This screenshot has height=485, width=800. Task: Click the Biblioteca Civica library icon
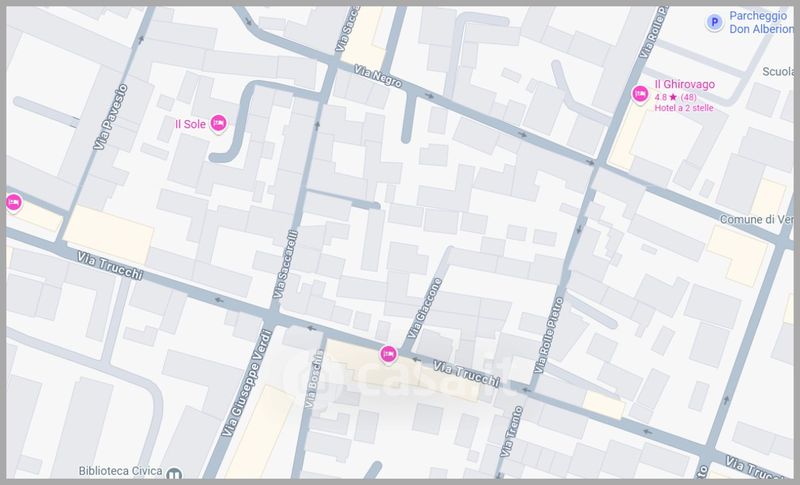(x=174, y=475)
